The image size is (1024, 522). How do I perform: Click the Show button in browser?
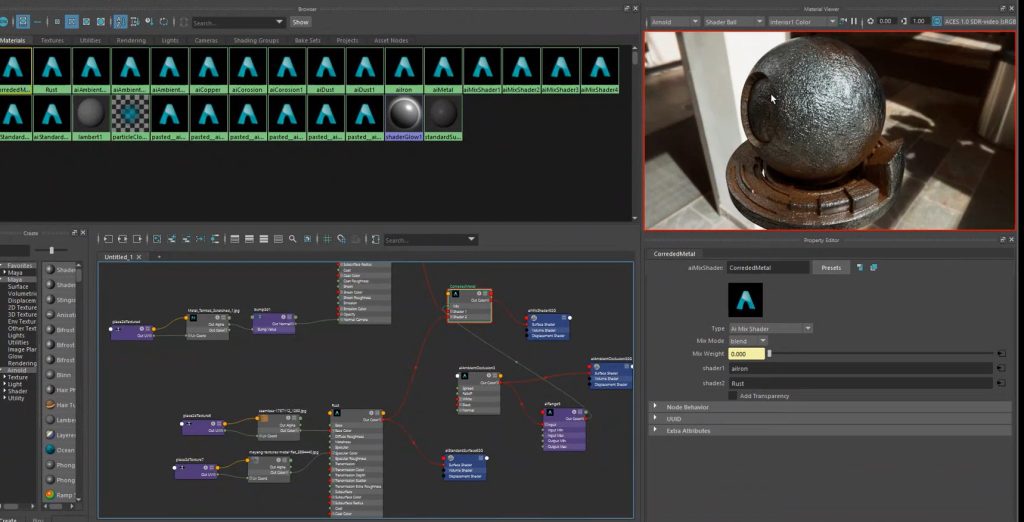tap(300, 22)
